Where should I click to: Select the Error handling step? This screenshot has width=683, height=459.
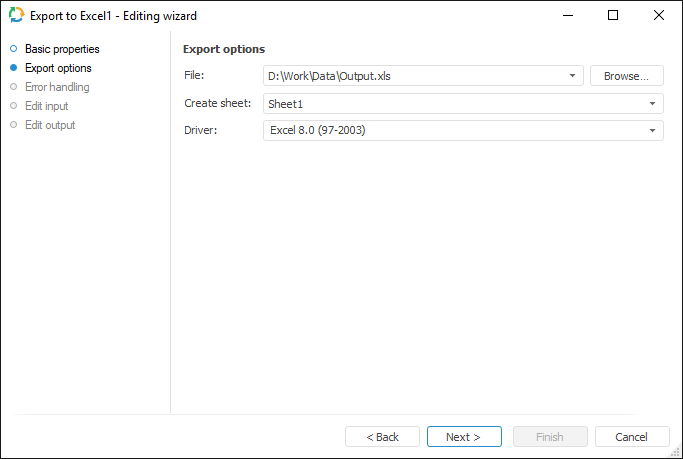click(57, 87)
